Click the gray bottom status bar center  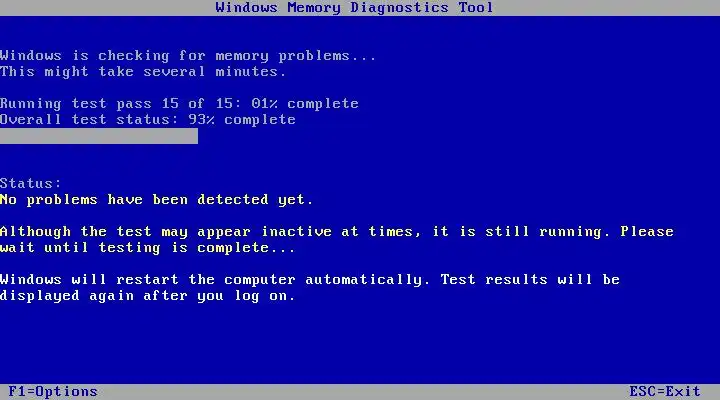[360, 392]
